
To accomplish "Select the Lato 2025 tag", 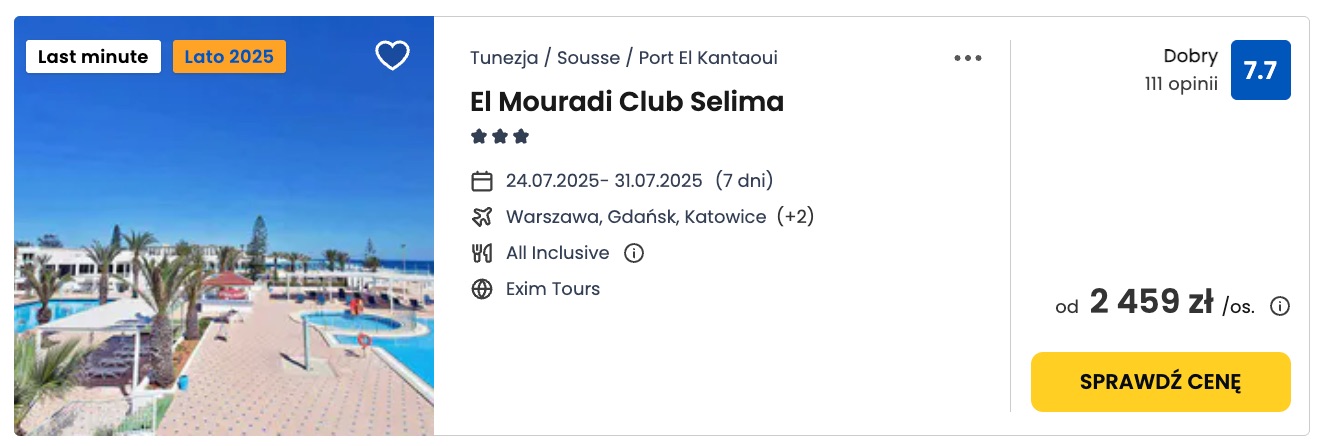I will tap(229, 57).
